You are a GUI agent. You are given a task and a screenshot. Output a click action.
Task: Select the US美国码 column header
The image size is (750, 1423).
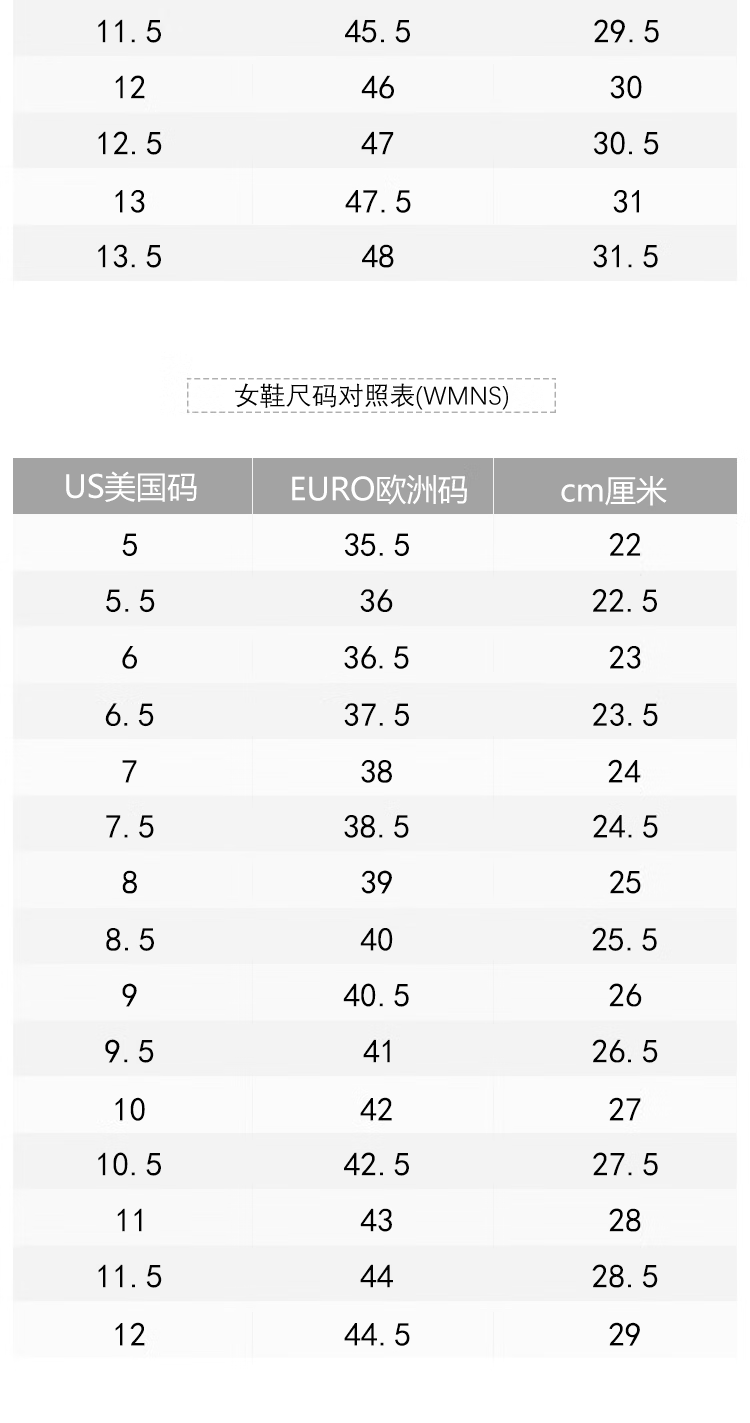(x=132, y=486)
